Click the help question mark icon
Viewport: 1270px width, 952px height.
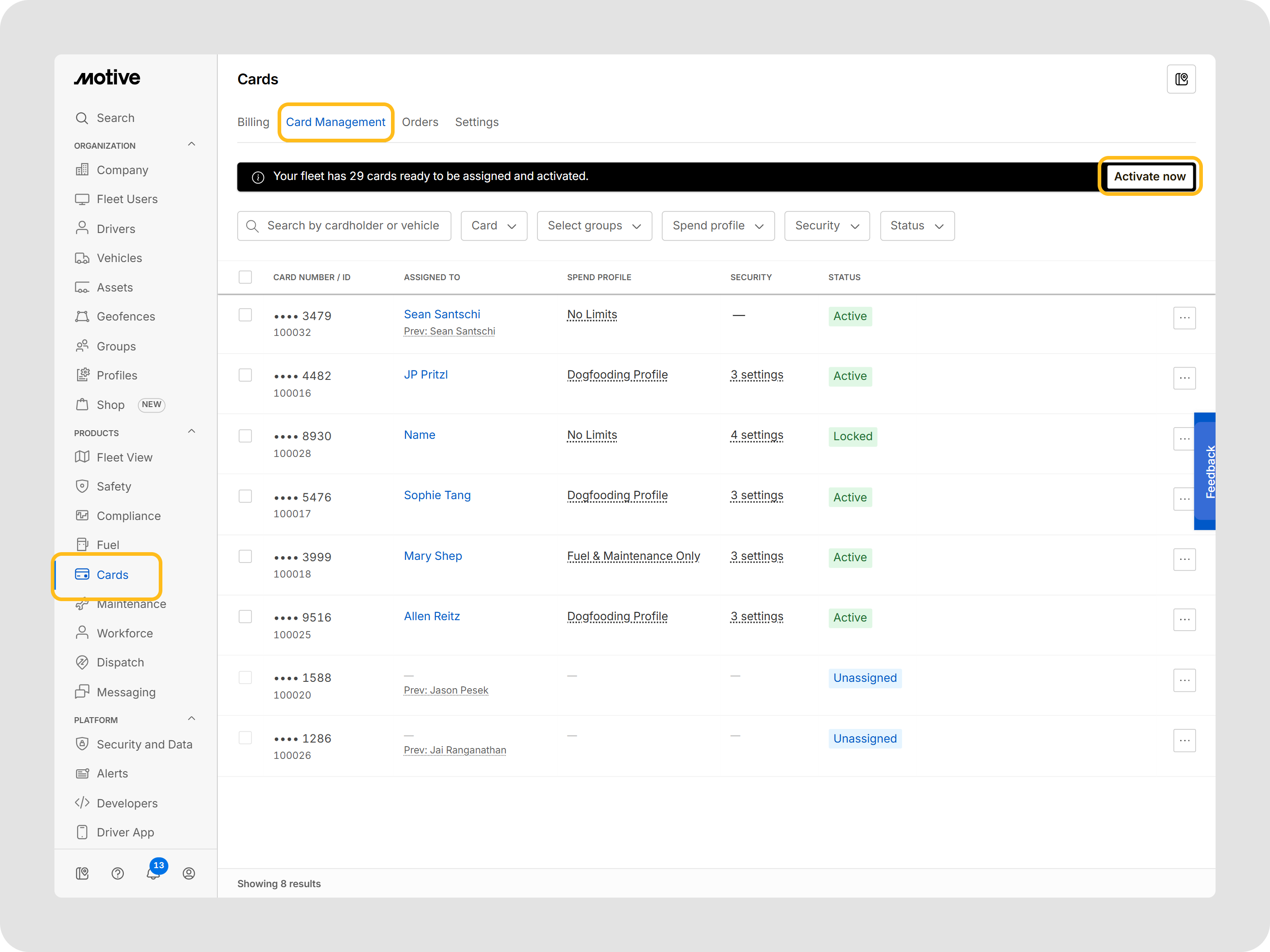(x=117, y=874)
